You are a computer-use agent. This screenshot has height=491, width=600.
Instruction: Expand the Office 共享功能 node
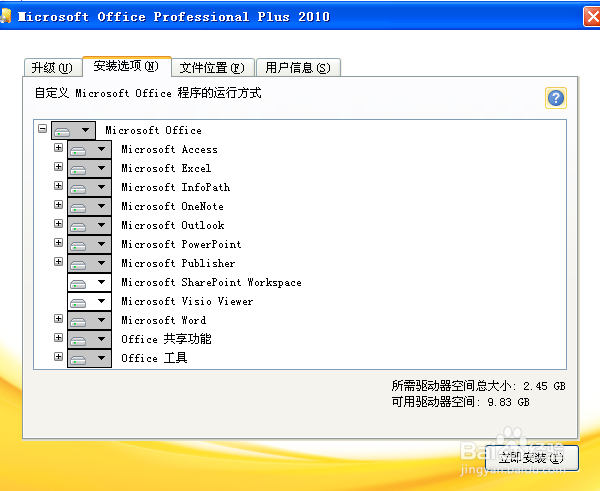pos(59,338)
